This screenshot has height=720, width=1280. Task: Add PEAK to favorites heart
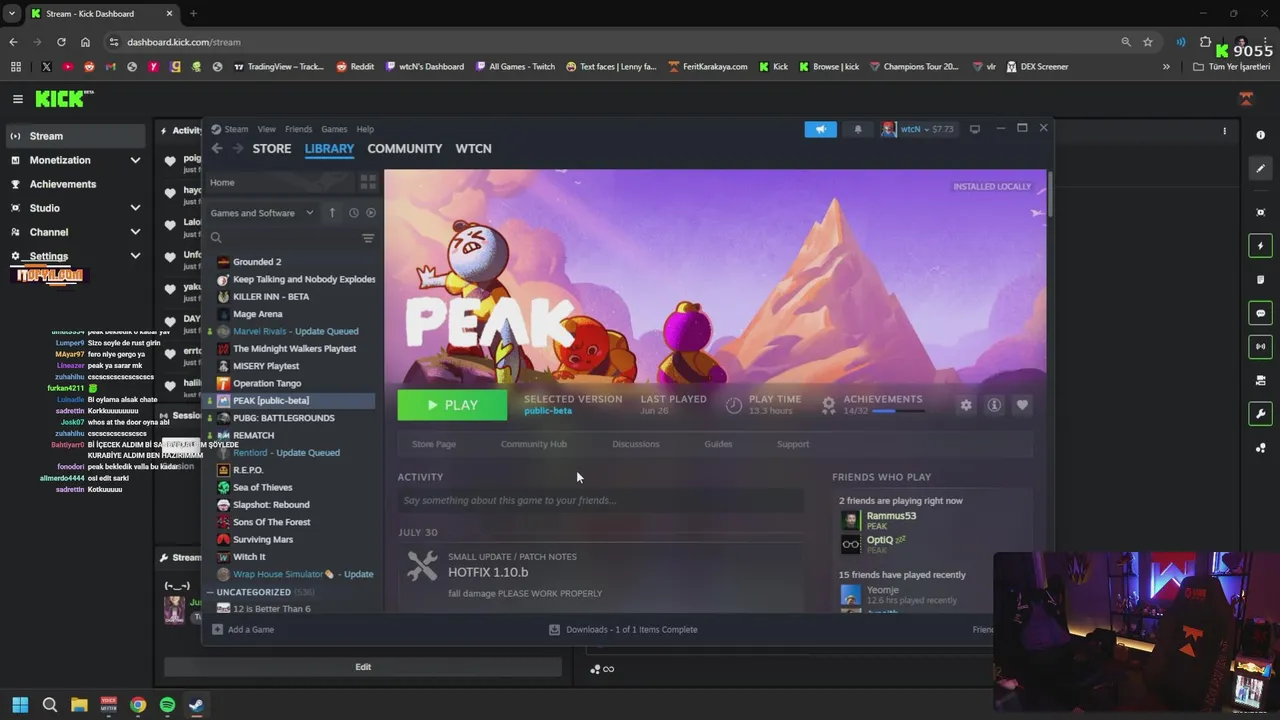(x=1022, y=405)
